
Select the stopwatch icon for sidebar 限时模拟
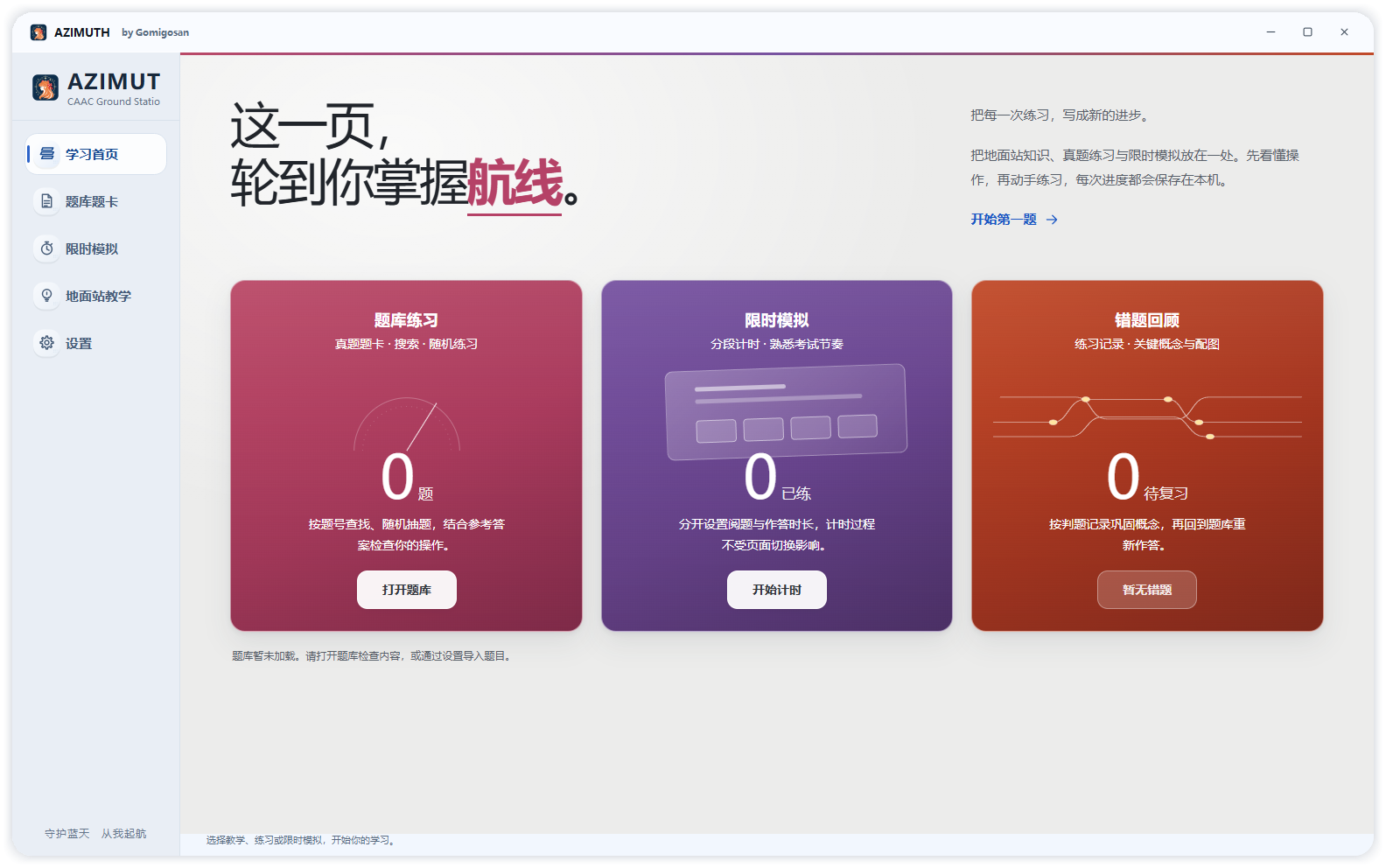[x=47, y=248]
